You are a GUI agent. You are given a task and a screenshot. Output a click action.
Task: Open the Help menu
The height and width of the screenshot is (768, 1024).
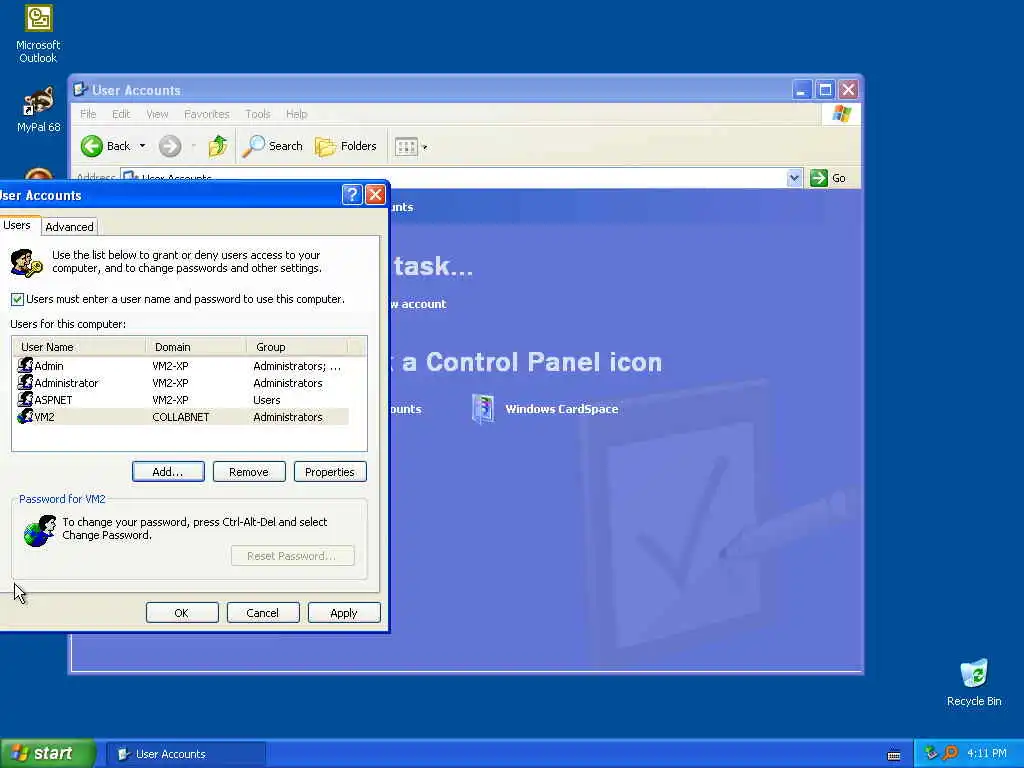click(296, 114)
